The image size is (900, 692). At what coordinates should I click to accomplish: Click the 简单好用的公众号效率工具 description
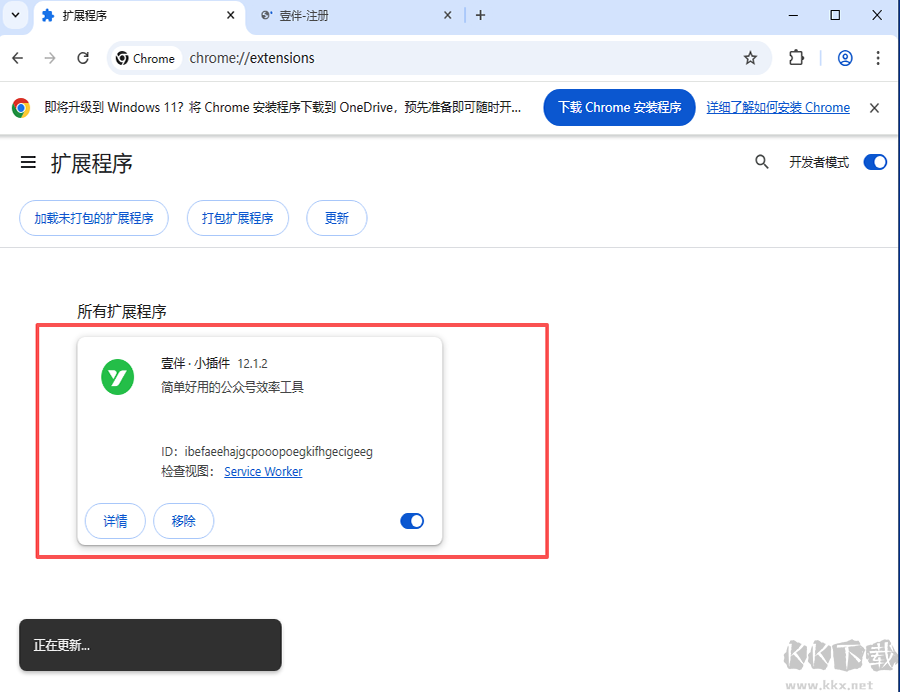pyautogui.click(x=232, y=387)
